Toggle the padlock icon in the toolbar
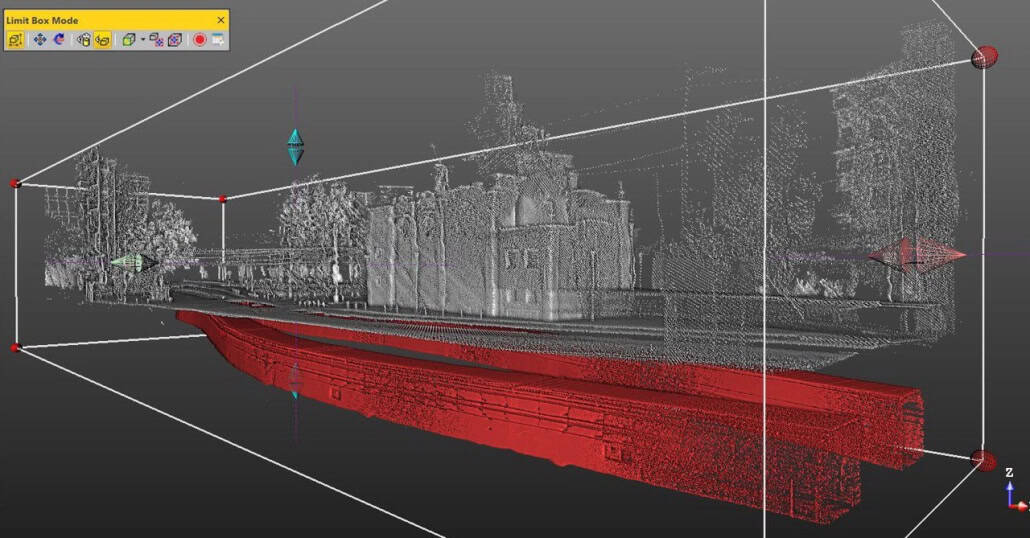The image size is (1030, 538). pyautogui.click(x=84, y=40)
